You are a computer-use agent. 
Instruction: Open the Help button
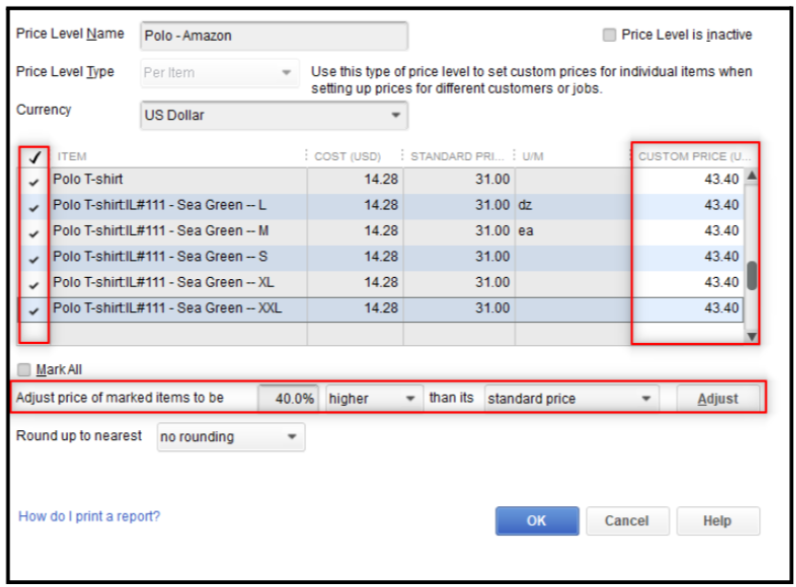718,520
